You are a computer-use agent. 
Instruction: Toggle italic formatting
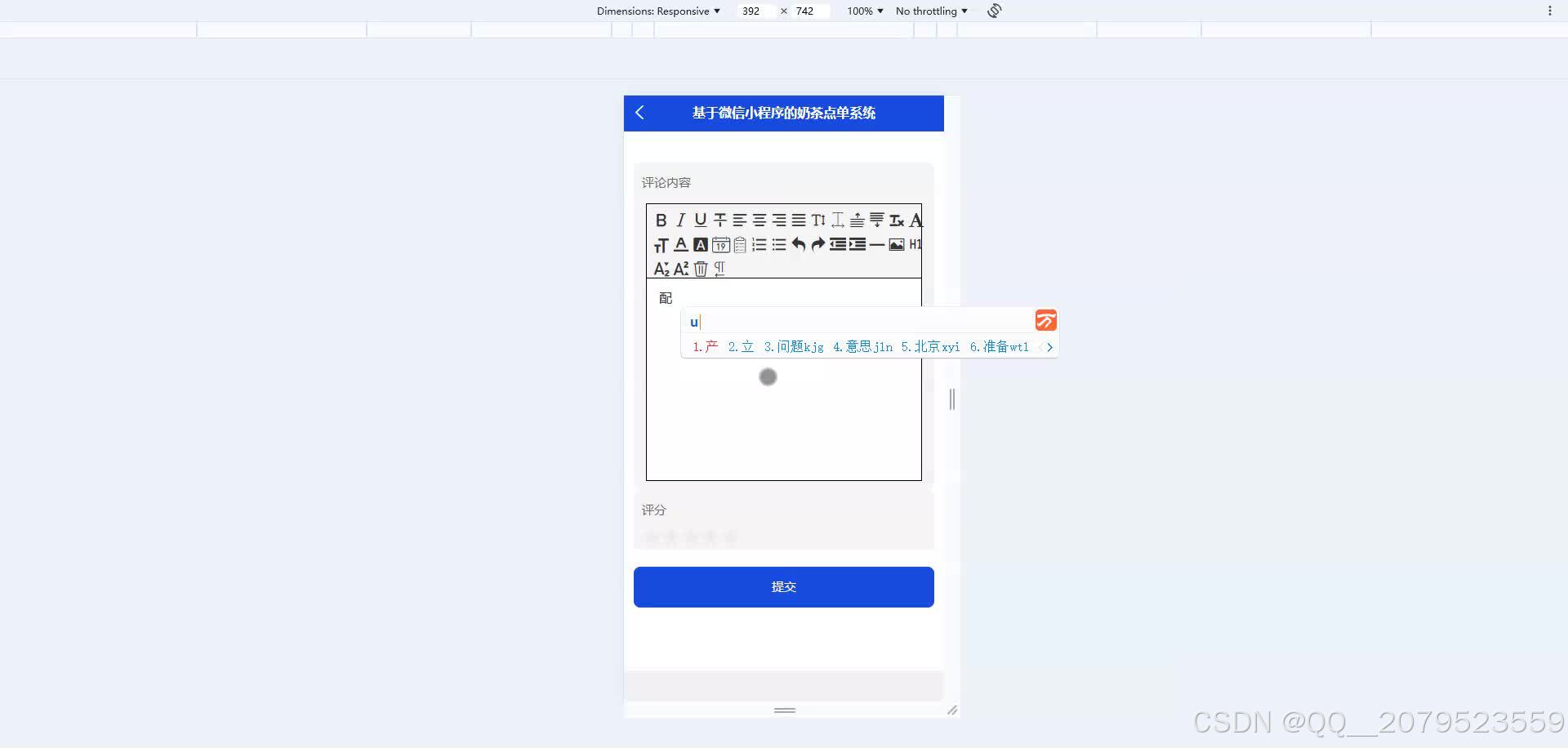(679, 220)
